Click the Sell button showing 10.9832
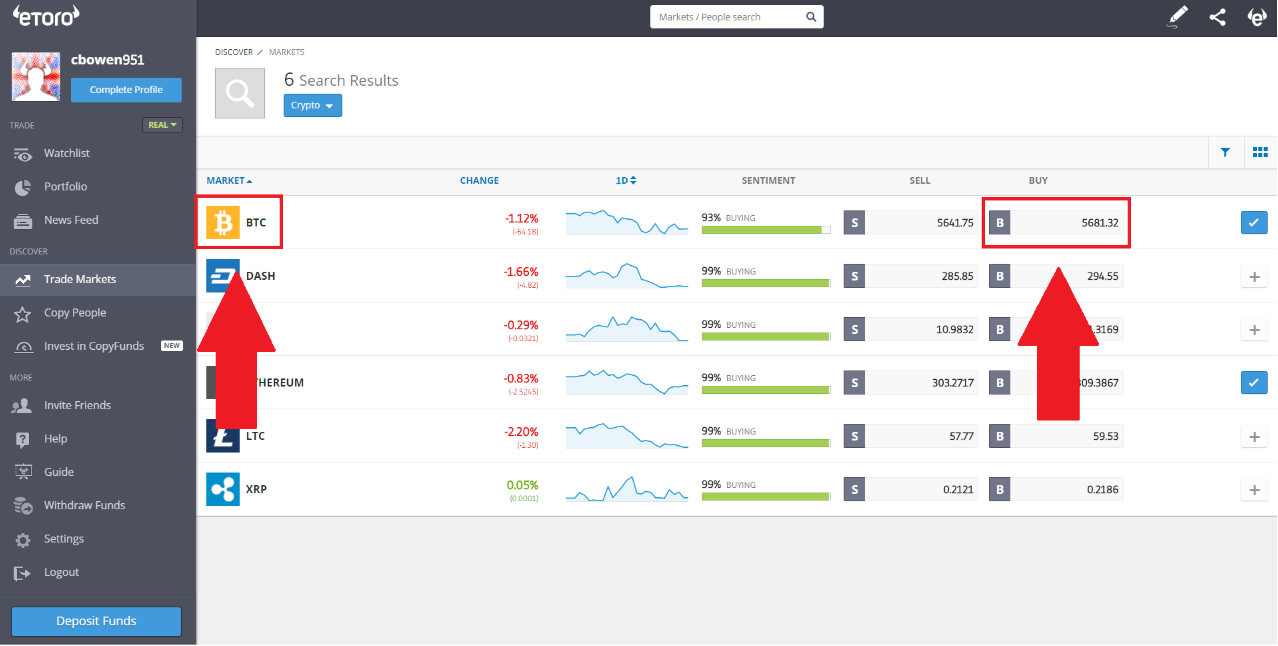Image resolution: width=1278 pixels, height=646 pixels. [x=911, y=329]
